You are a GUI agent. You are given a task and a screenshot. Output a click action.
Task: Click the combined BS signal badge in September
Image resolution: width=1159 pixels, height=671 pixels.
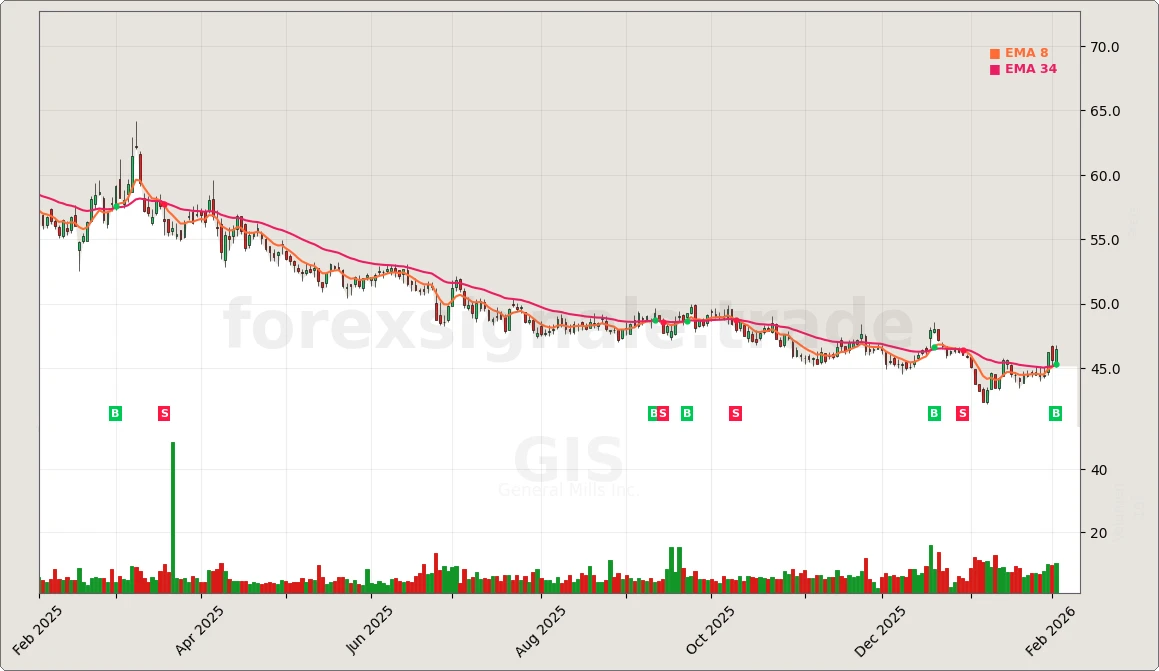[x=657, y=413]
